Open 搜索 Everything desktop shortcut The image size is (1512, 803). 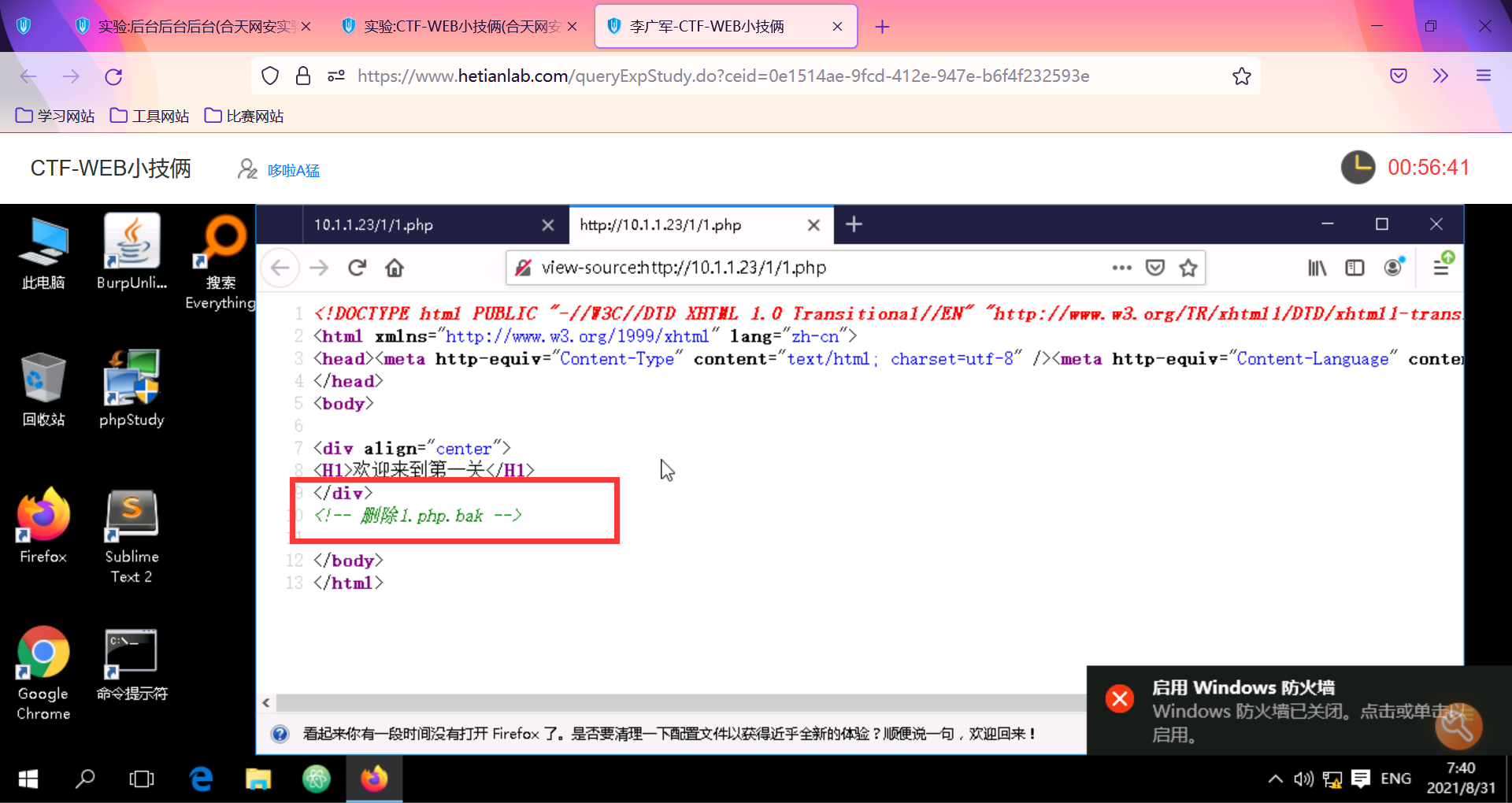(220, 263)
